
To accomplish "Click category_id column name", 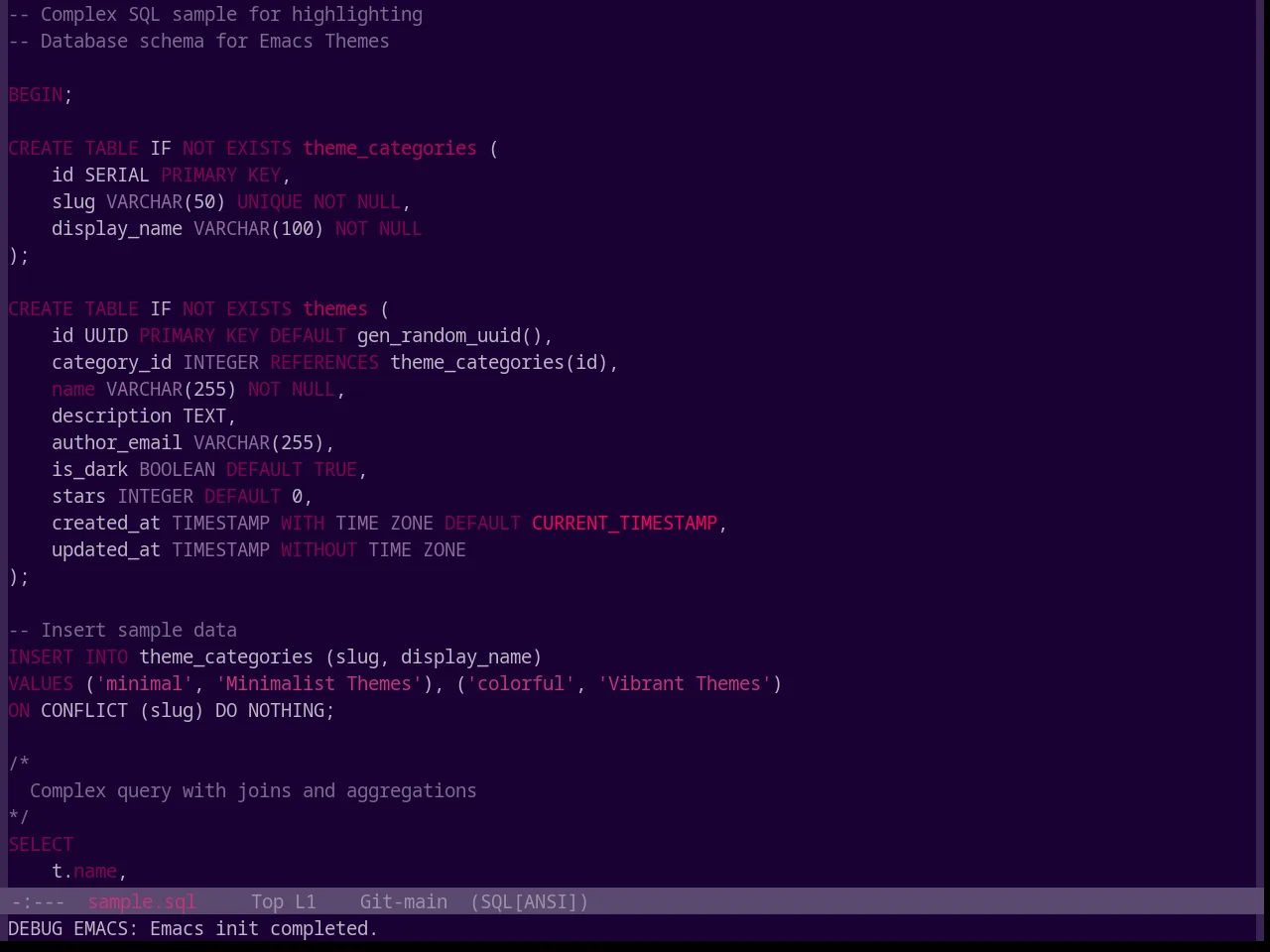I will [x=112, y=363].
